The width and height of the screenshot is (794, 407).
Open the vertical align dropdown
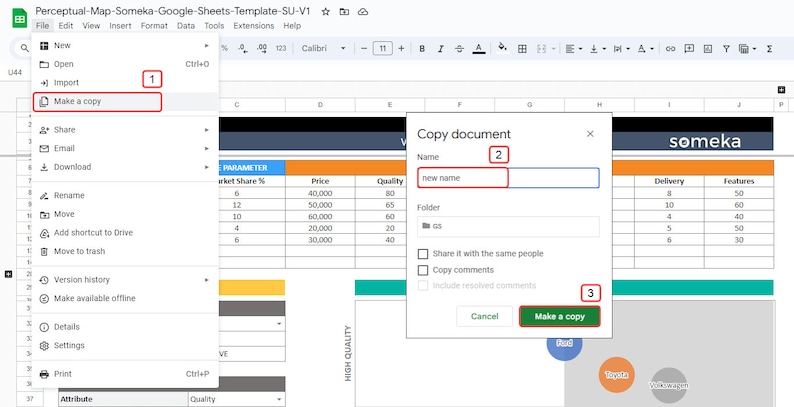pos(598,49)
